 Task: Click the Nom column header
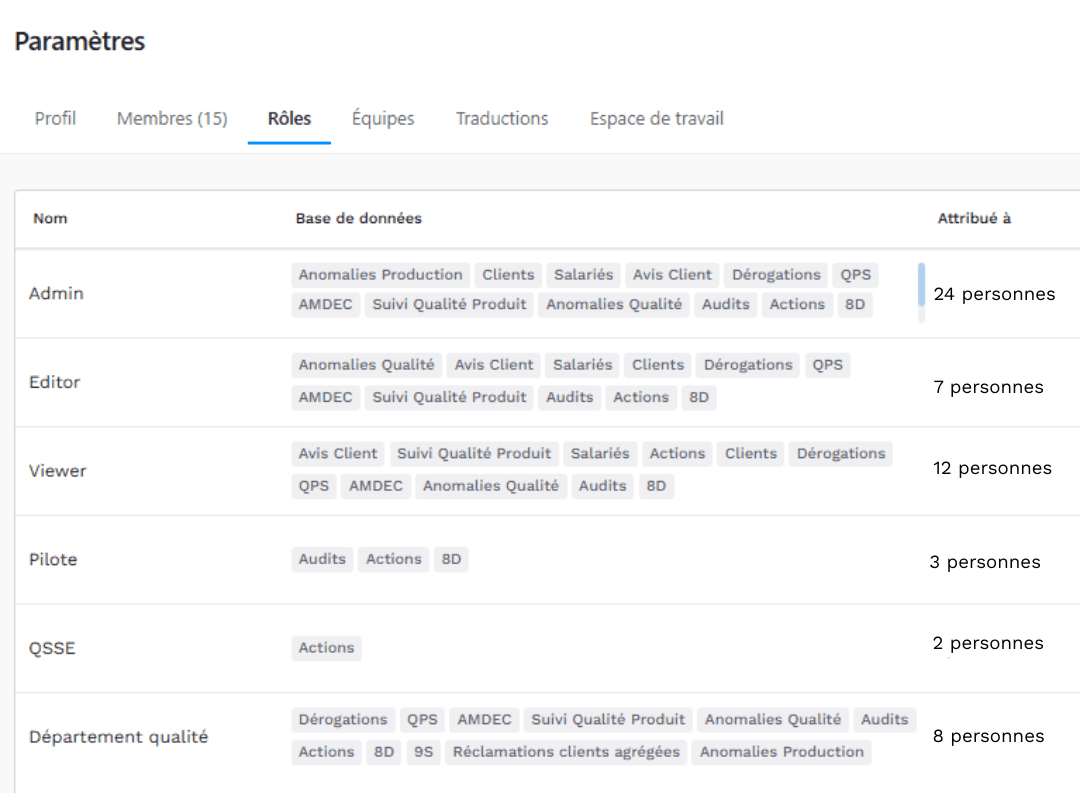pos(50,218)
